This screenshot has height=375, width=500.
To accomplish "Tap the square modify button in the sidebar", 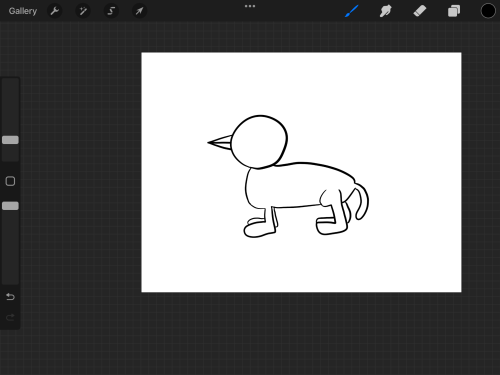I will (x=10, y=181).
